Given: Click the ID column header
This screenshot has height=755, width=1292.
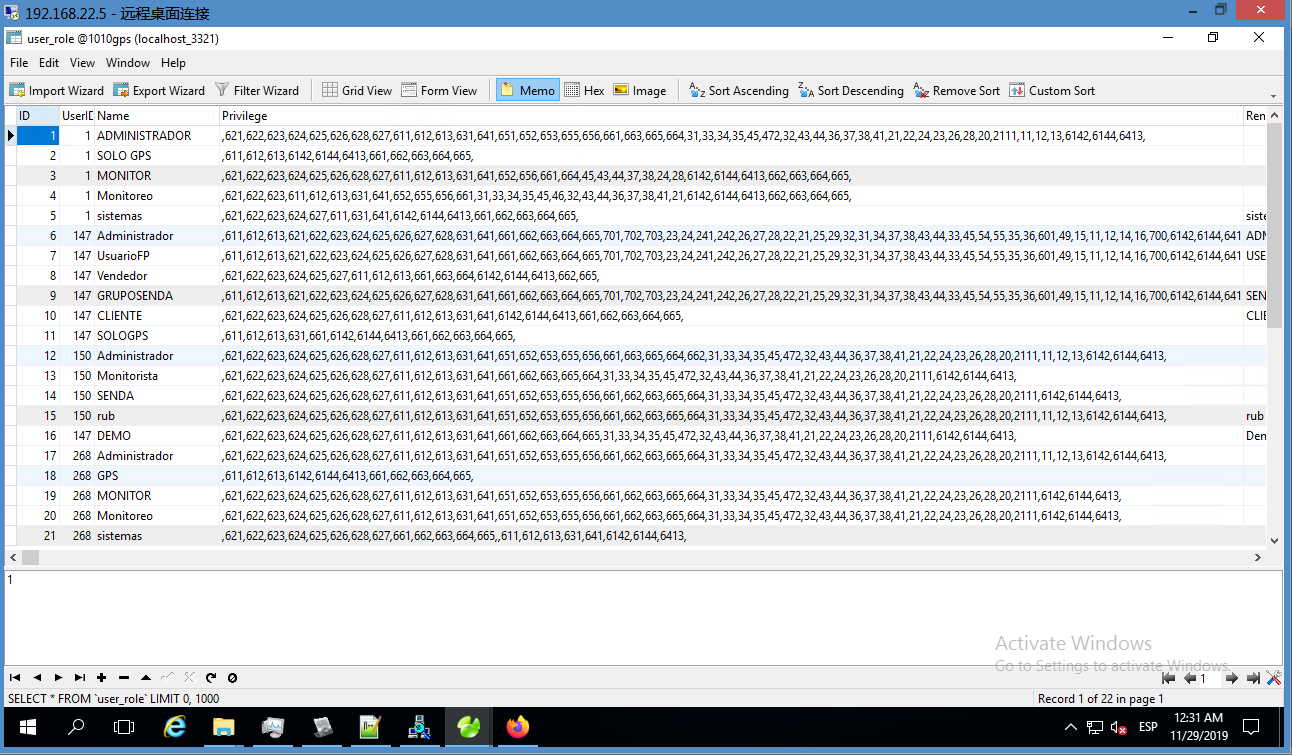Looking at the screenshot, I should coord(38,116).
